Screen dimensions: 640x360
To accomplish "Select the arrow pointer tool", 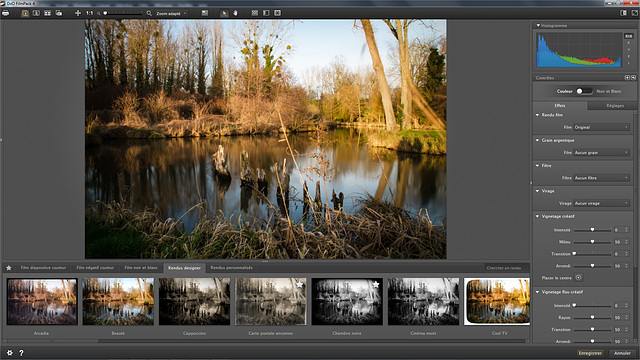I will point(224,13).
